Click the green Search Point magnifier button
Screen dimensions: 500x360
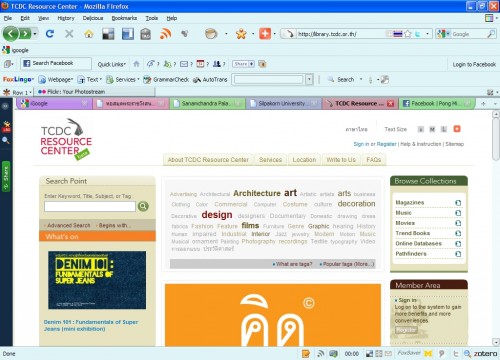tap(143, 206)
